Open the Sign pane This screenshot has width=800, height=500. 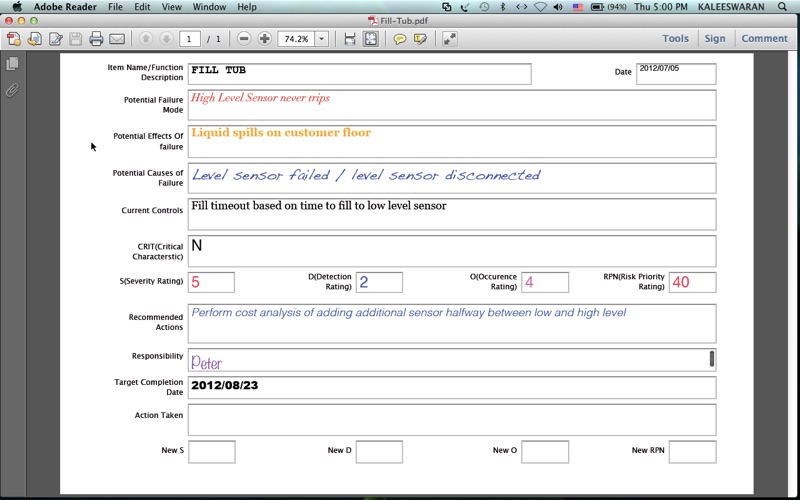pos(715,38)
